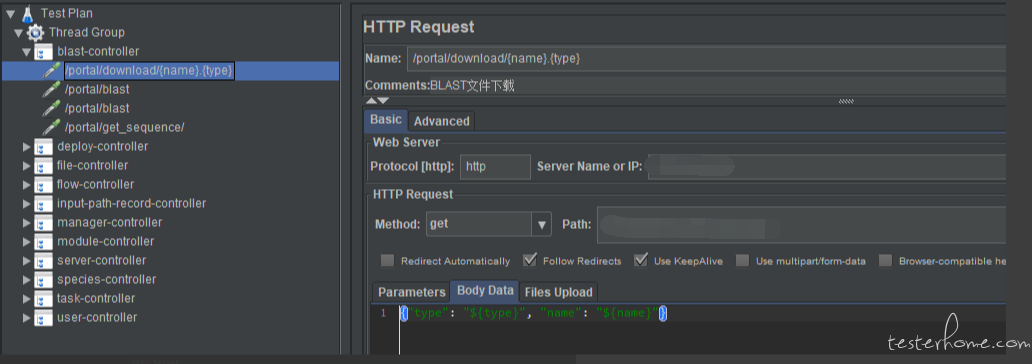Image resolution: width=1033 pixels, height=364 pixels.
Task: Expand the flow-controller node
Action: tap(26, 185)
